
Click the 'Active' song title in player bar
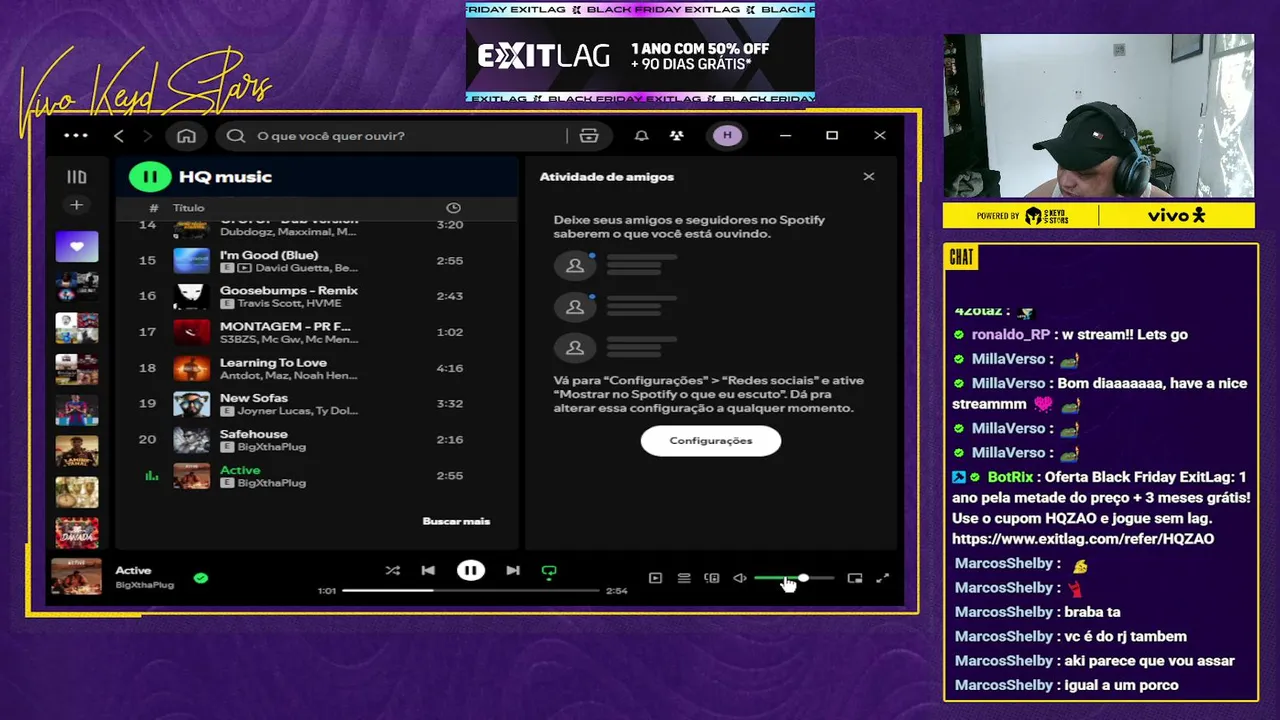[x=133, y=571]
